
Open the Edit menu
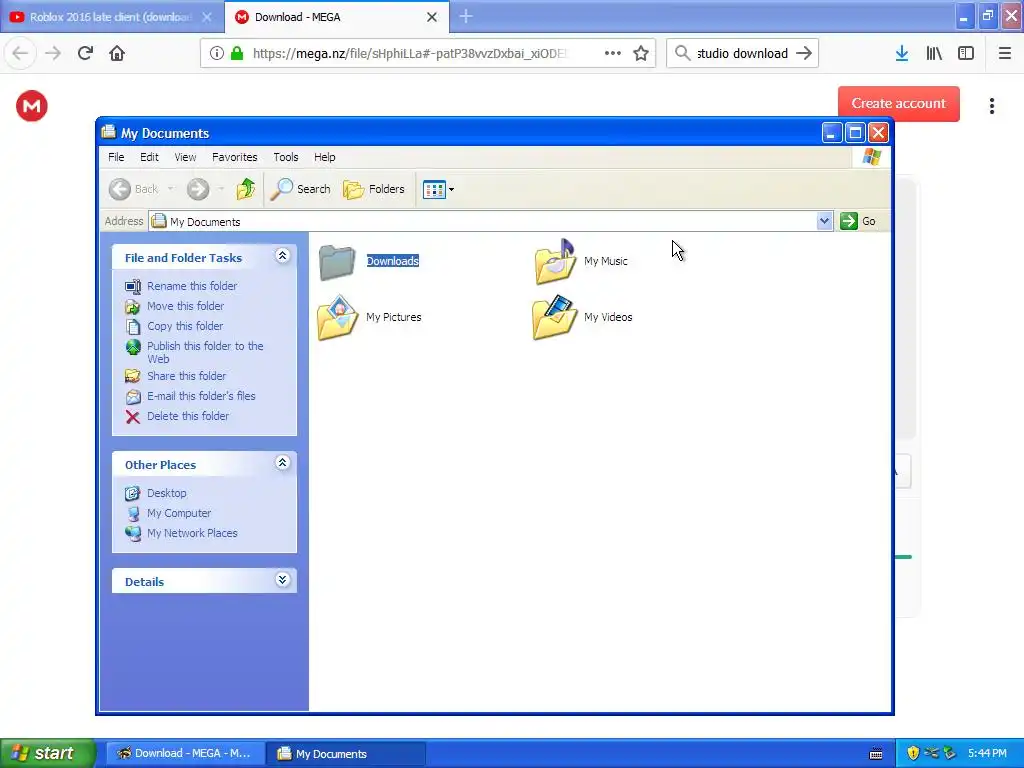[149, 157]
